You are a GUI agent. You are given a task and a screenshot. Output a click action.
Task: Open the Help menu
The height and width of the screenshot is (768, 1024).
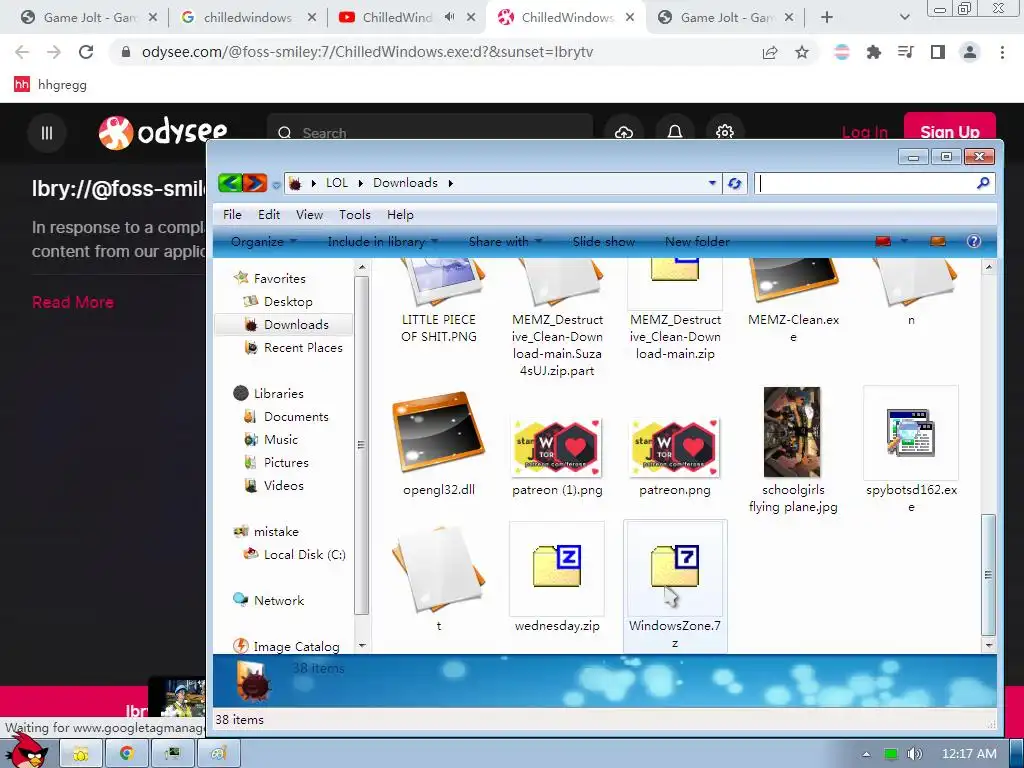pyautogui.click(x=400, y=215)
